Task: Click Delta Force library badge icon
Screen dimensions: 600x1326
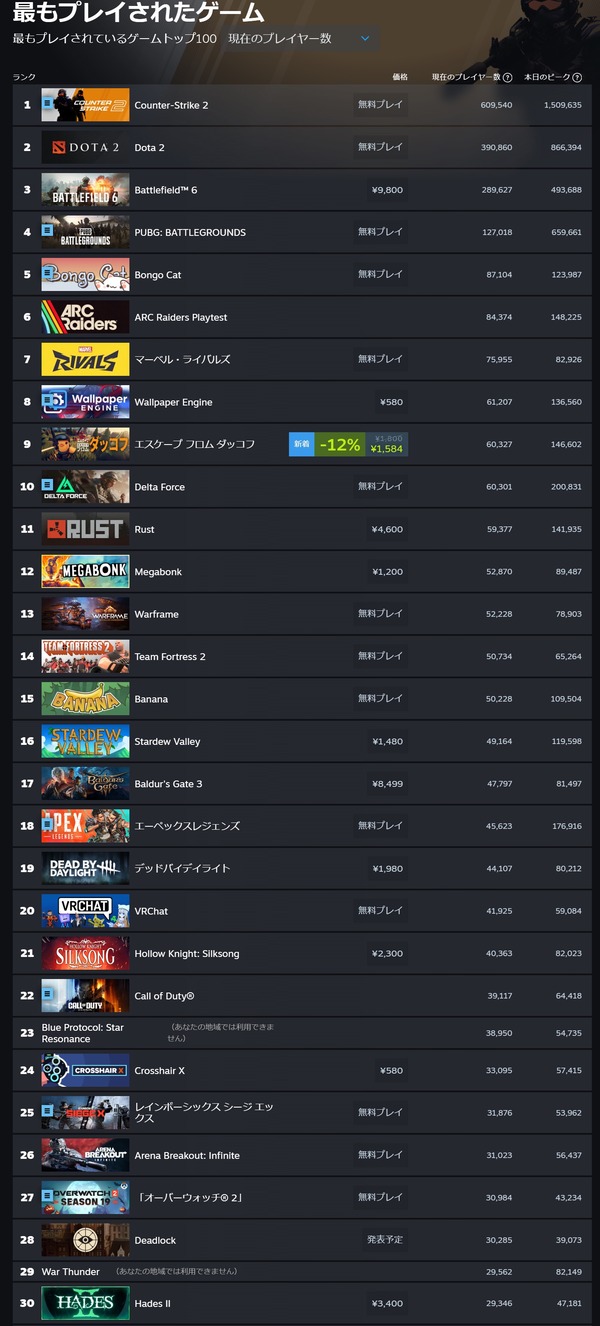Action: pos(47,484)
